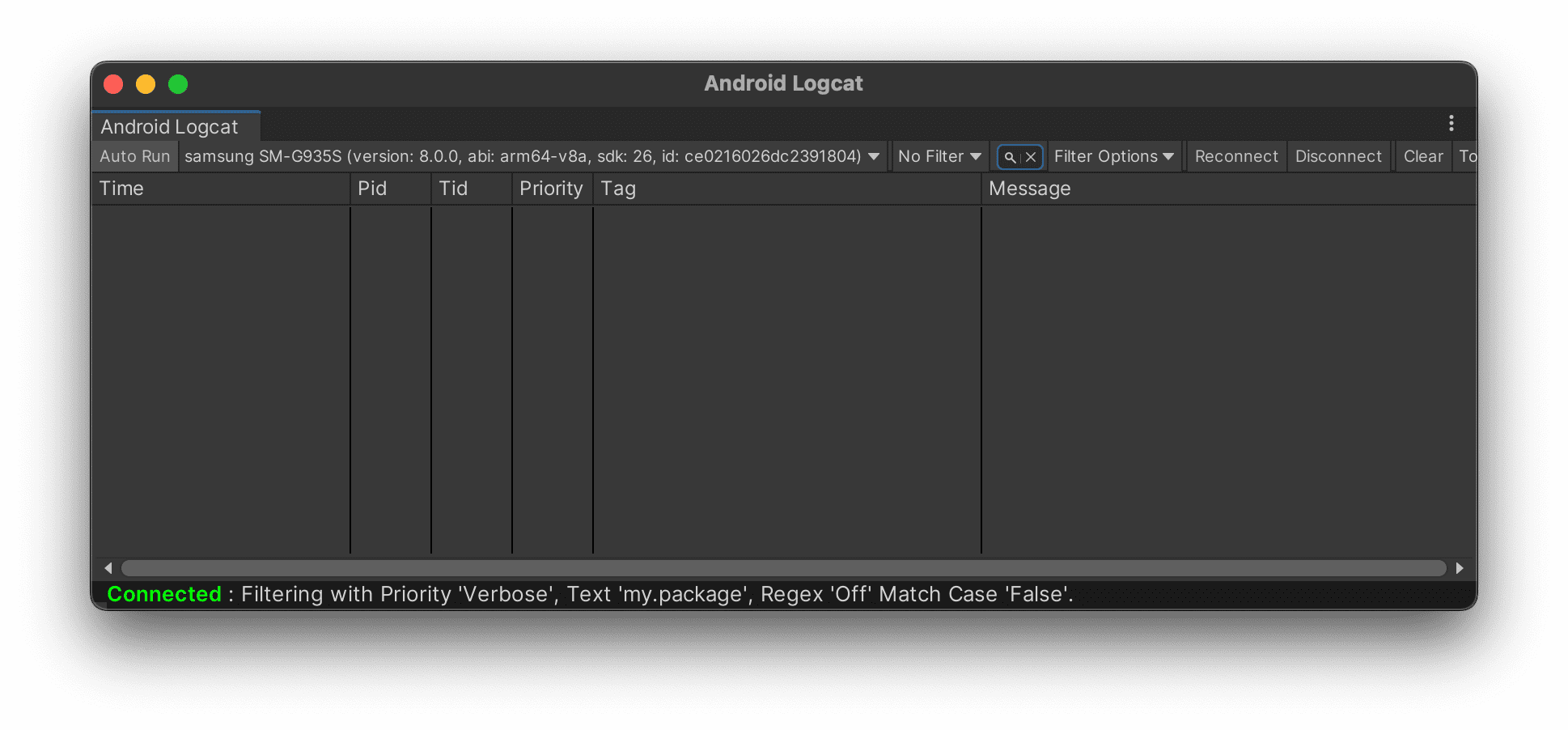Click the Time column header
The image size is (1568, 730).
221,189
